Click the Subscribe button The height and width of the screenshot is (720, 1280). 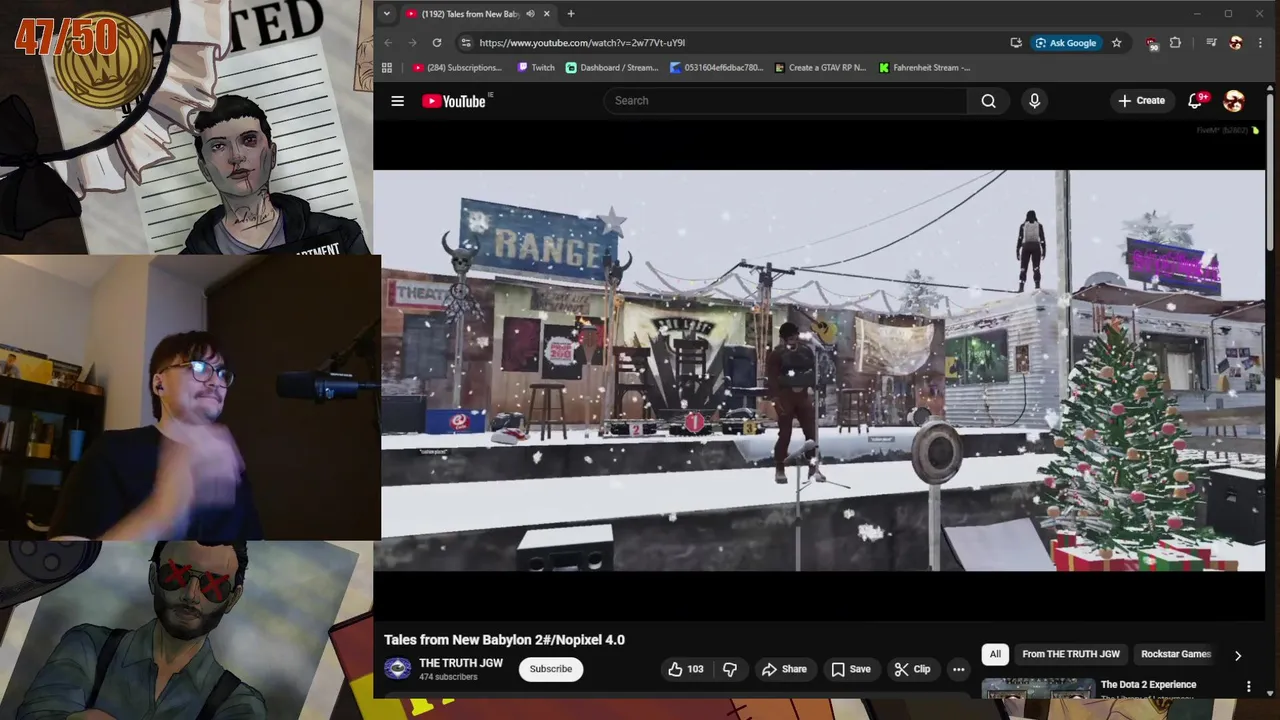(551, 669)
